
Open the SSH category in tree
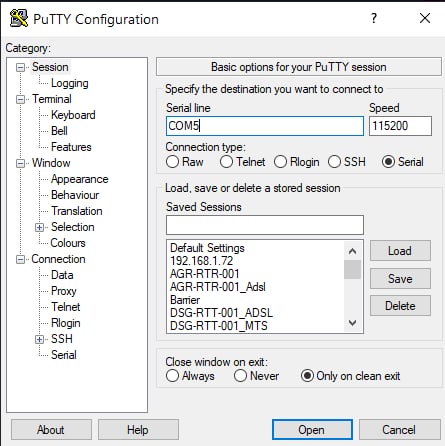click(x=62, y=339)
